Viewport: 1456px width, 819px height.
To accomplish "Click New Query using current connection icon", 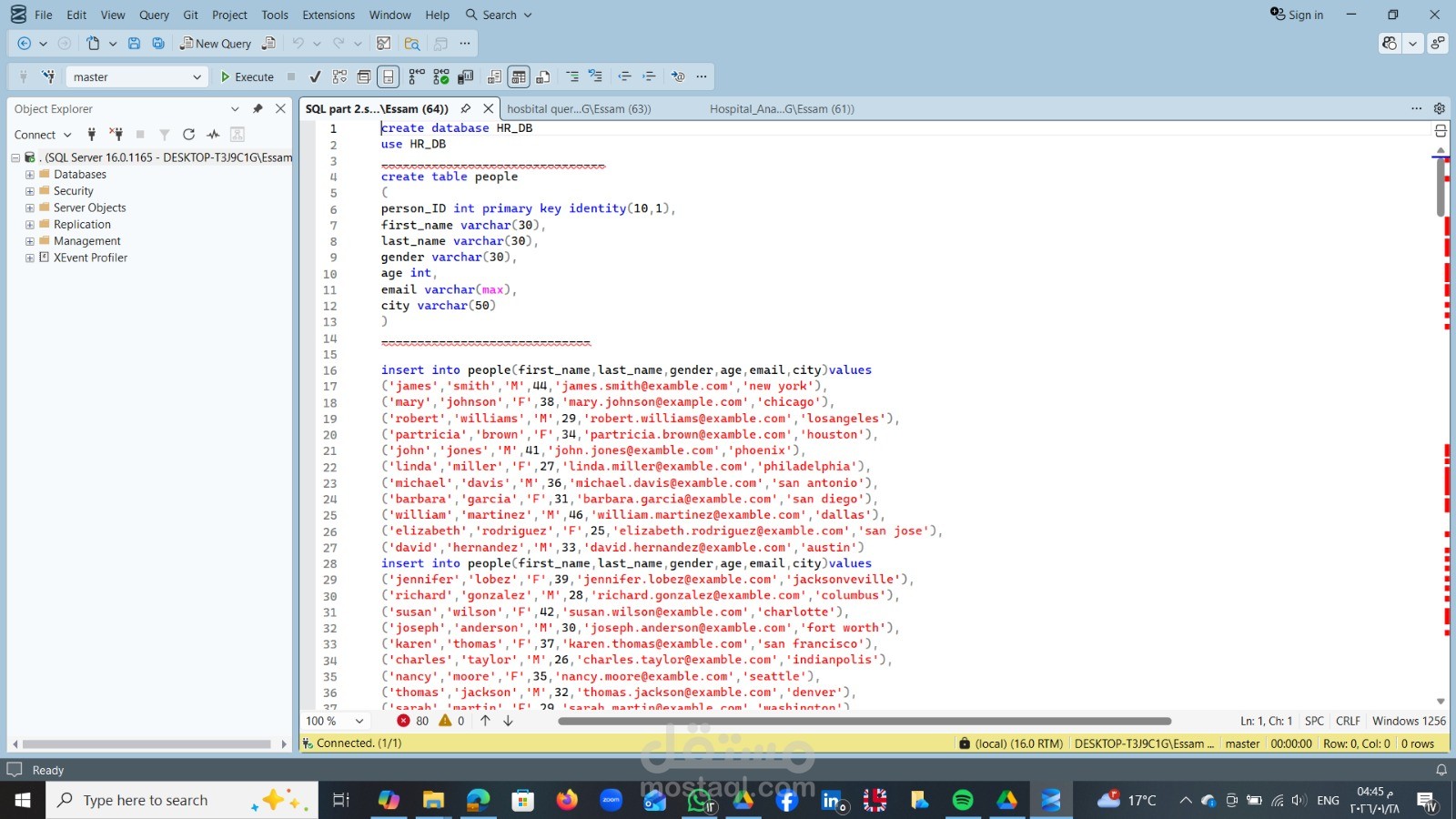I will pos(268,43).
